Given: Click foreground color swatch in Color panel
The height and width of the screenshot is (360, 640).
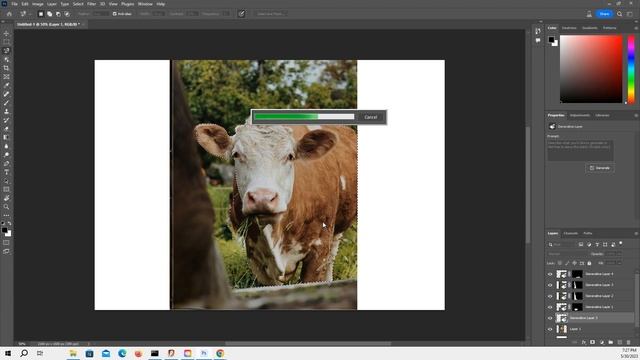Looking at the screenshot, I should tap(551, 40).
